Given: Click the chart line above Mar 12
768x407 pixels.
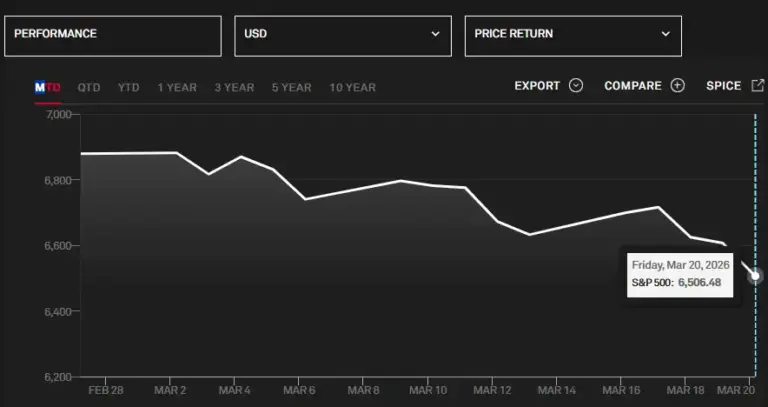Looking at the screenshot, I should coord(497,220).
